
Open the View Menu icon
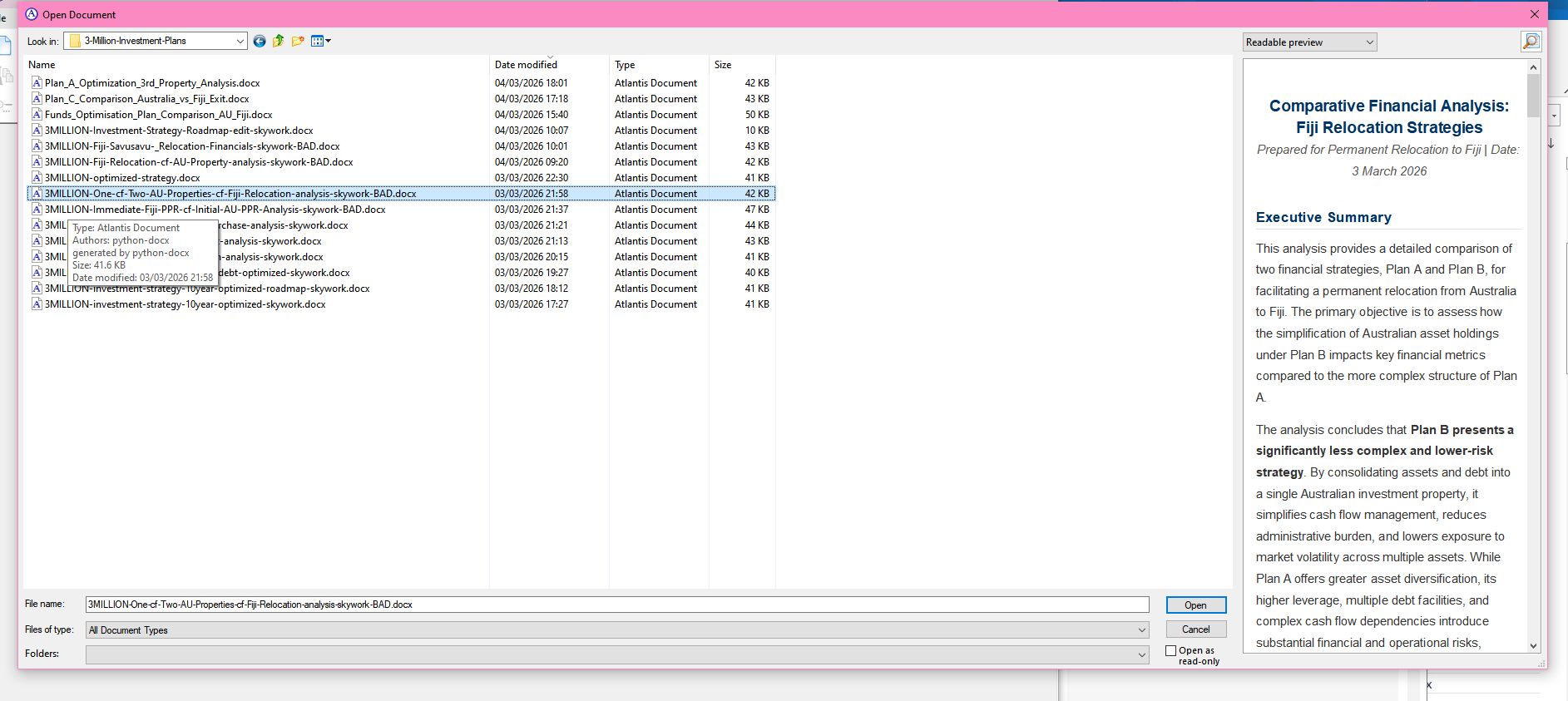(320, 41)
